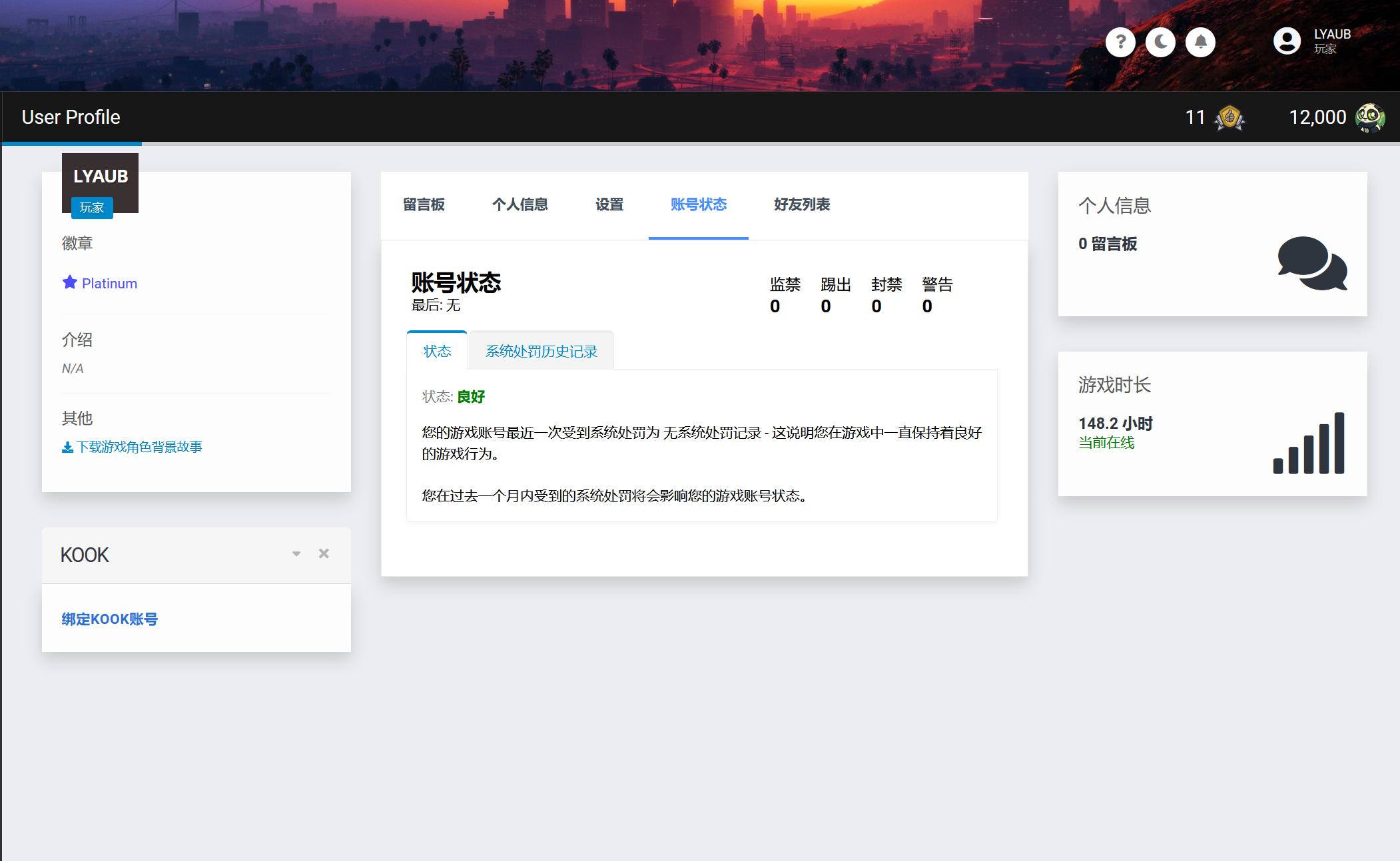Open notifications bell icon
Image resolution: width=1400 pixels, height=861 pixels.
click(x=1200, y=43)
